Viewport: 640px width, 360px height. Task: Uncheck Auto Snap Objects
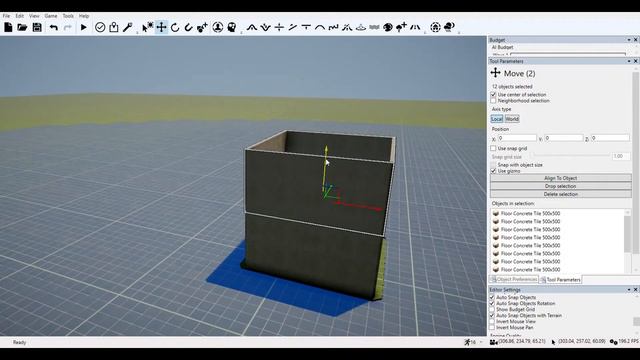click(x=492, y=297)
